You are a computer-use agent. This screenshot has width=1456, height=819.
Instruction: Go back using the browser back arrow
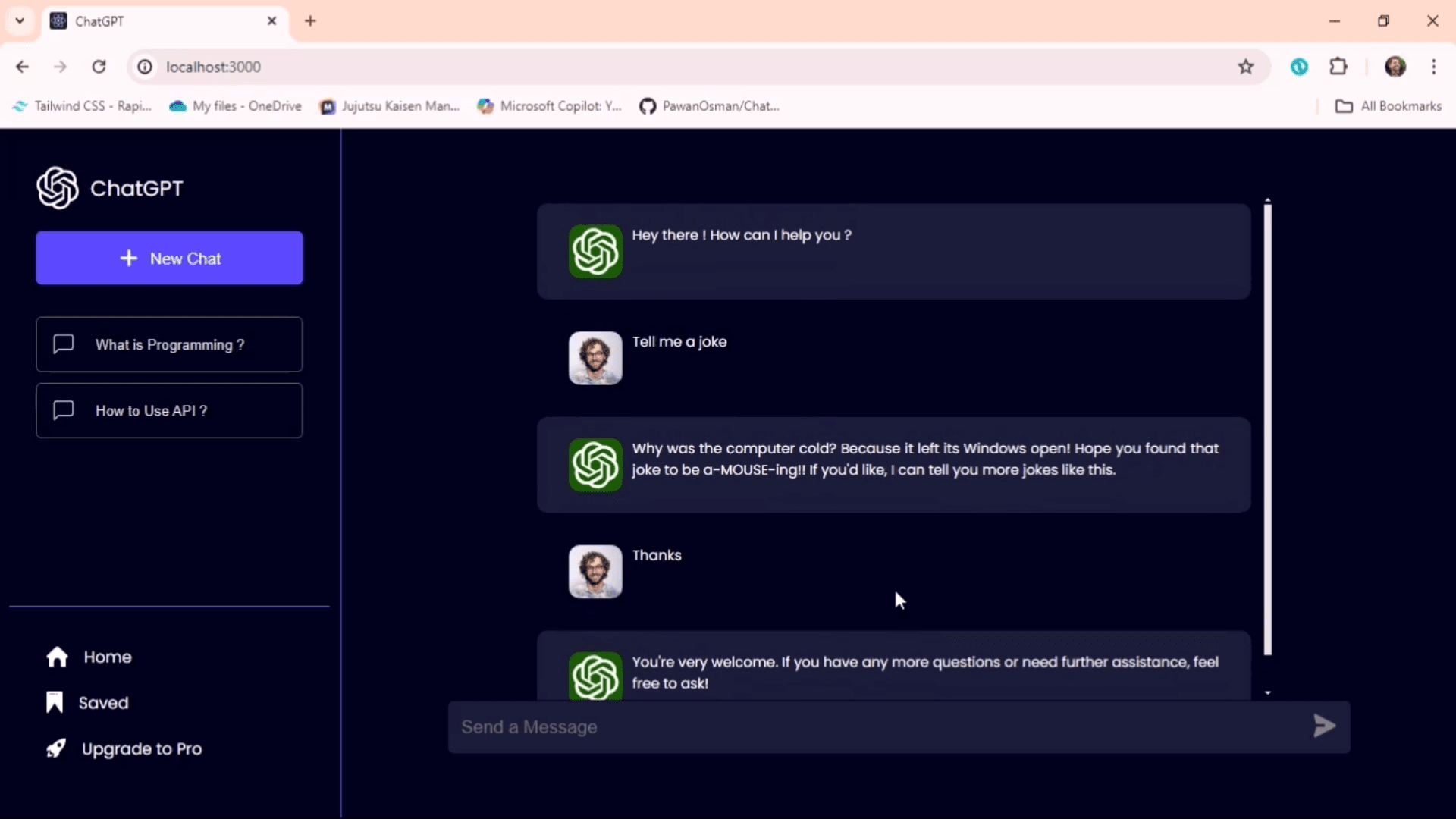[22, 67]
